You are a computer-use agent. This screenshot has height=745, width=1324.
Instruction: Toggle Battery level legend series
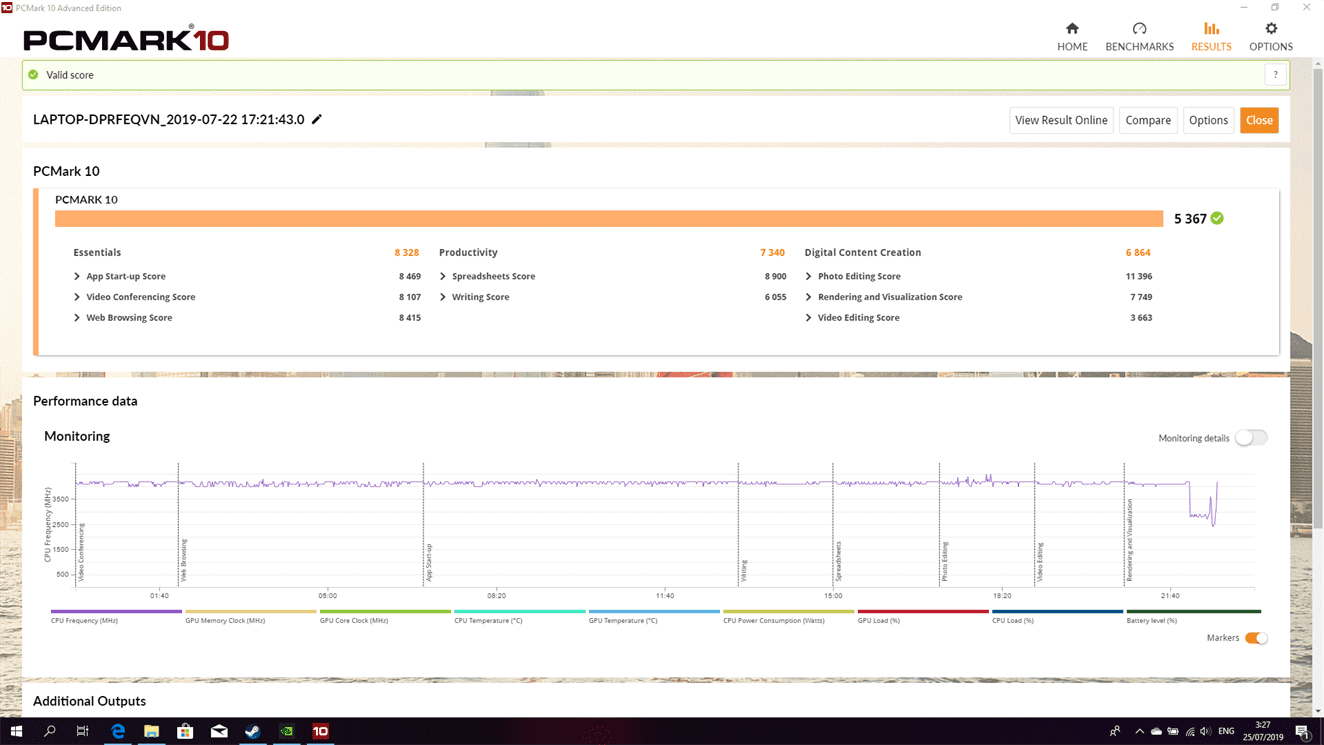click(1193, 616)
